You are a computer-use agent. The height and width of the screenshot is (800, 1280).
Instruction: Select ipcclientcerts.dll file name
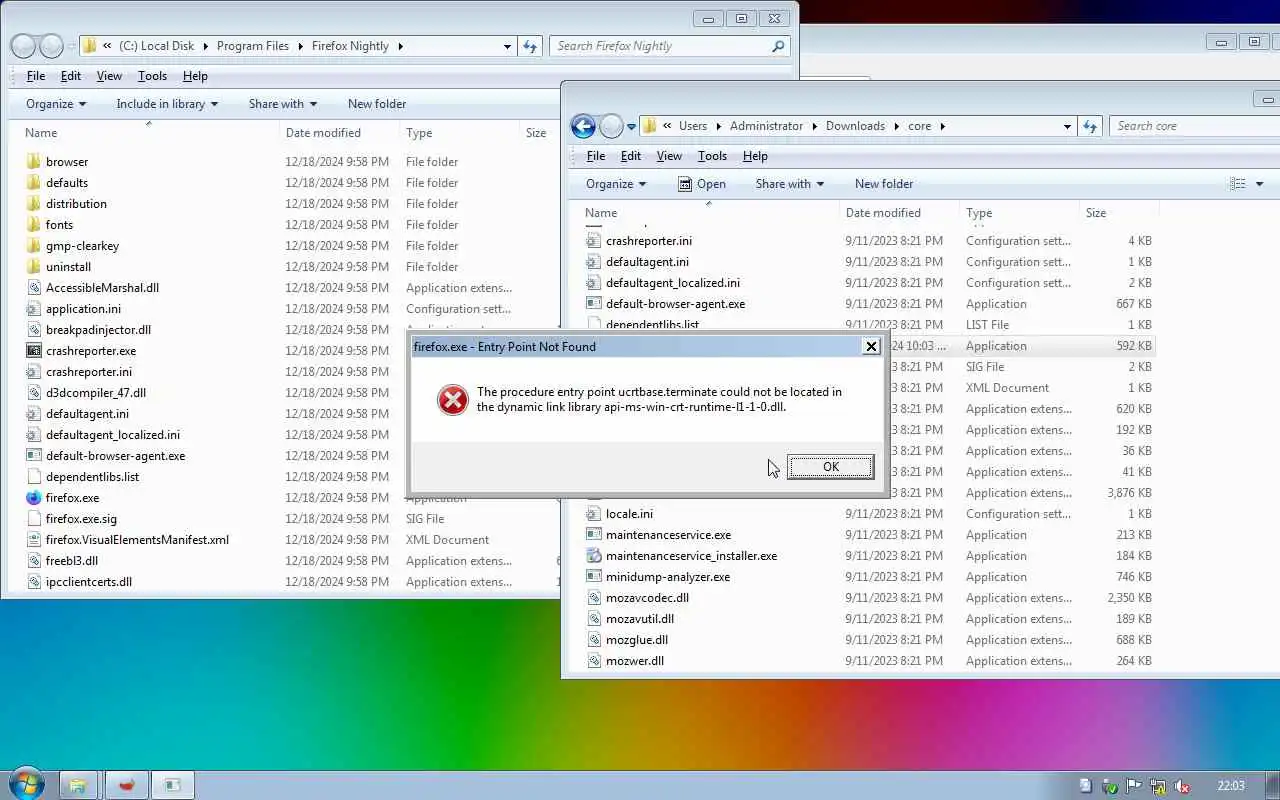(x=89, y=581)
